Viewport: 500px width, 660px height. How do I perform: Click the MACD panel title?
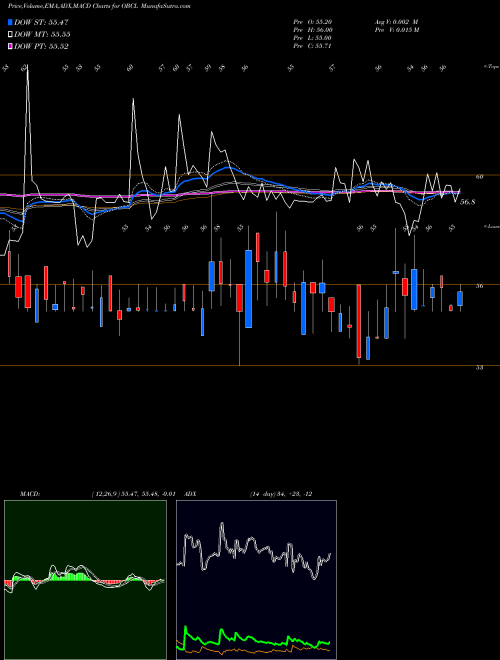pos(30,494)
